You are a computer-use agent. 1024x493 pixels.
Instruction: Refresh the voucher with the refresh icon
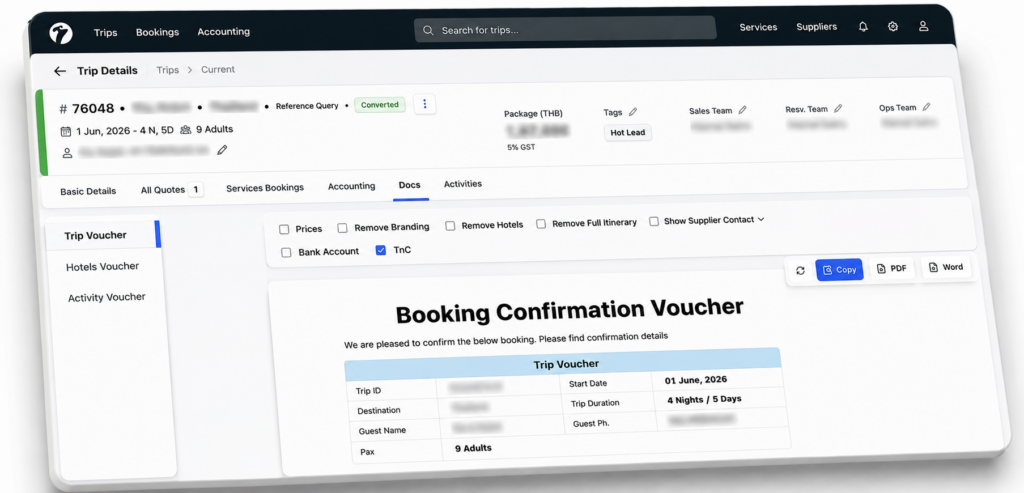[x=801, y=270]
